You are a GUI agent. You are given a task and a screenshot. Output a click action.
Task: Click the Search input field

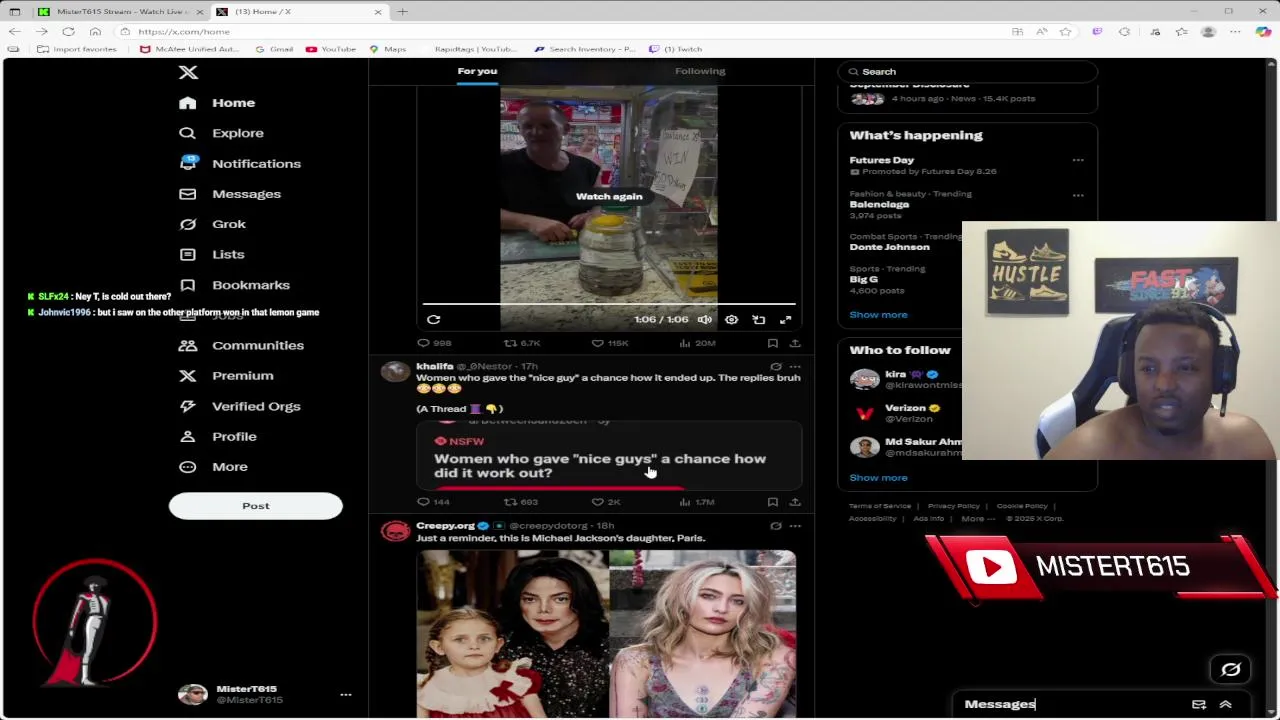(967, 72)
